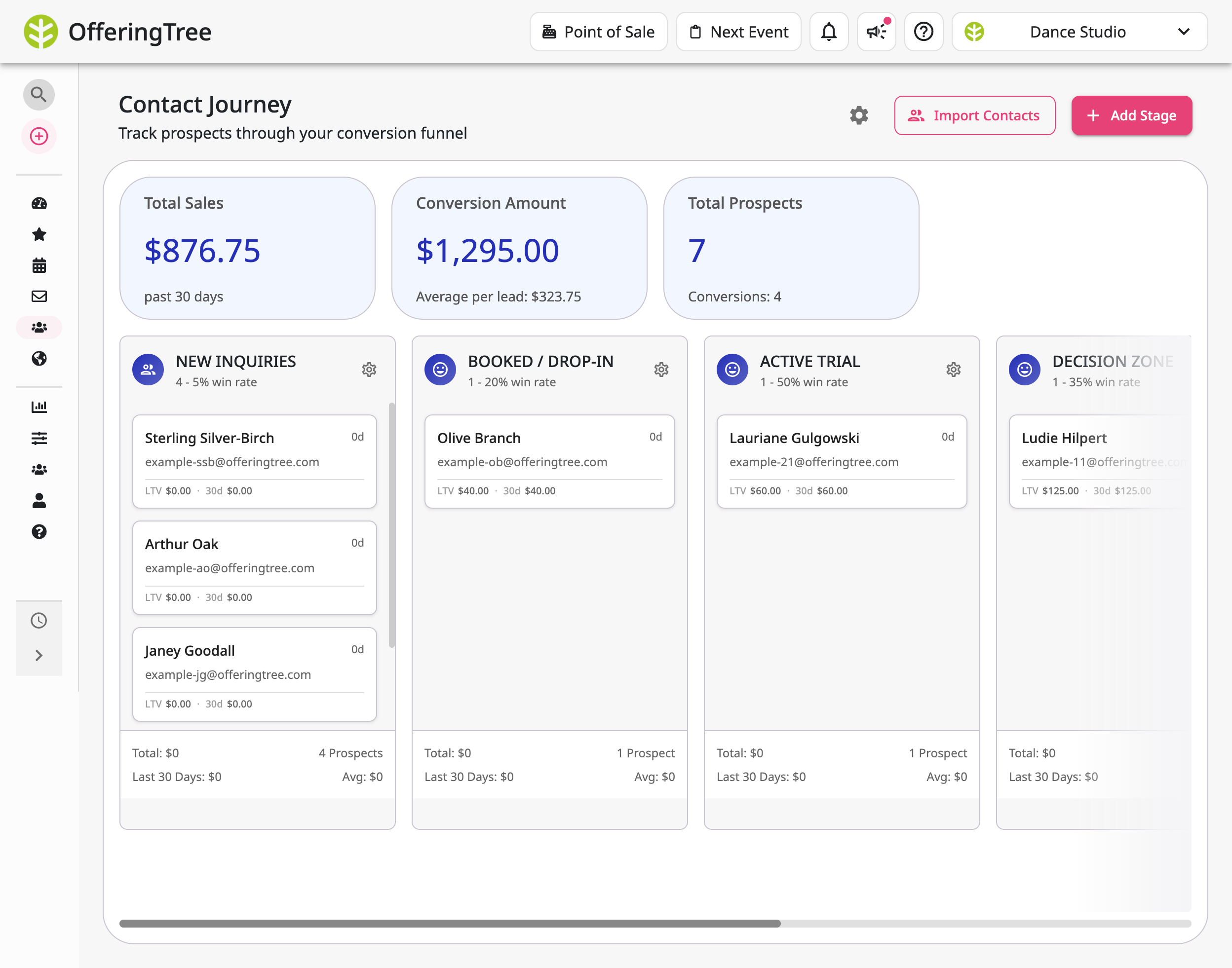
Task: Click the Add Stage button
Action: pos(1132,115)
